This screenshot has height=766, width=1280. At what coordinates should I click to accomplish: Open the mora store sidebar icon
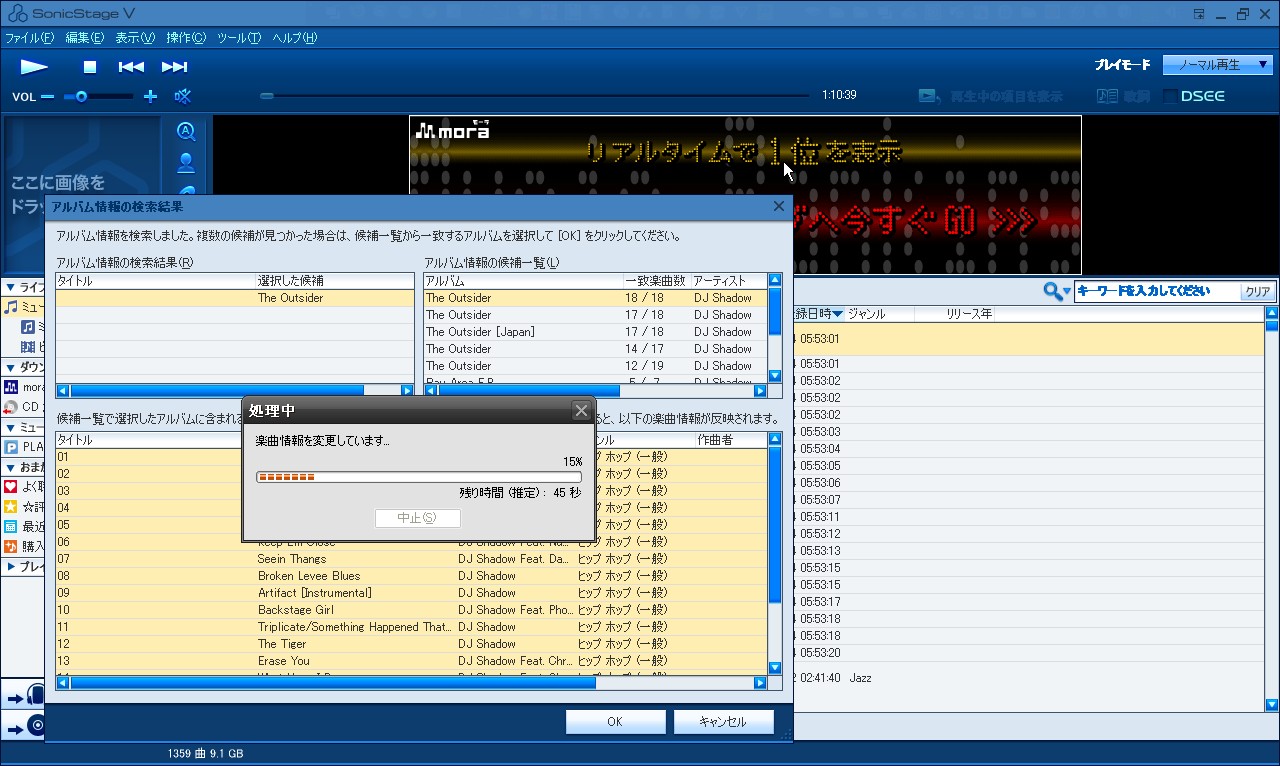pyautogui.click(x=11, y=387)
